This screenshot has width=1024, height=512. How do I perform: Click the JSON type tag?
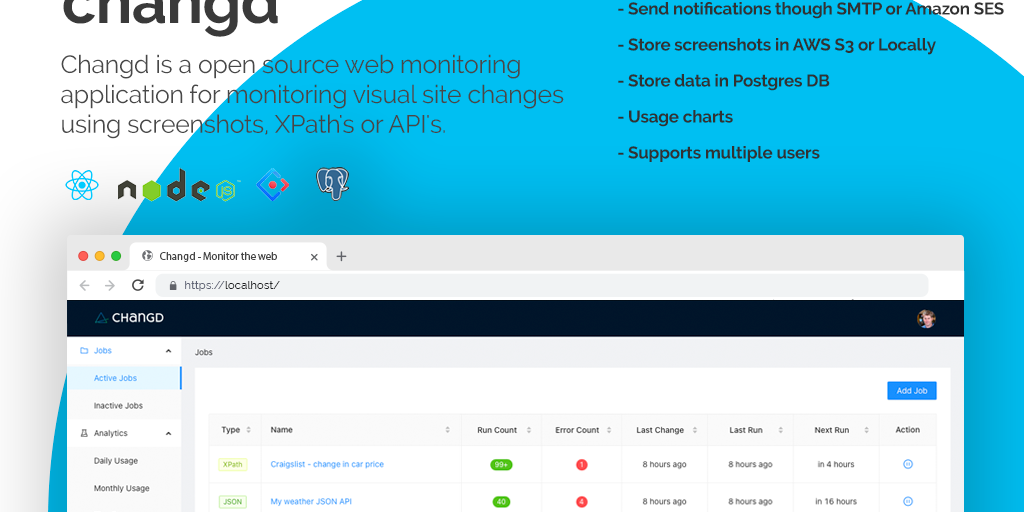232,502
